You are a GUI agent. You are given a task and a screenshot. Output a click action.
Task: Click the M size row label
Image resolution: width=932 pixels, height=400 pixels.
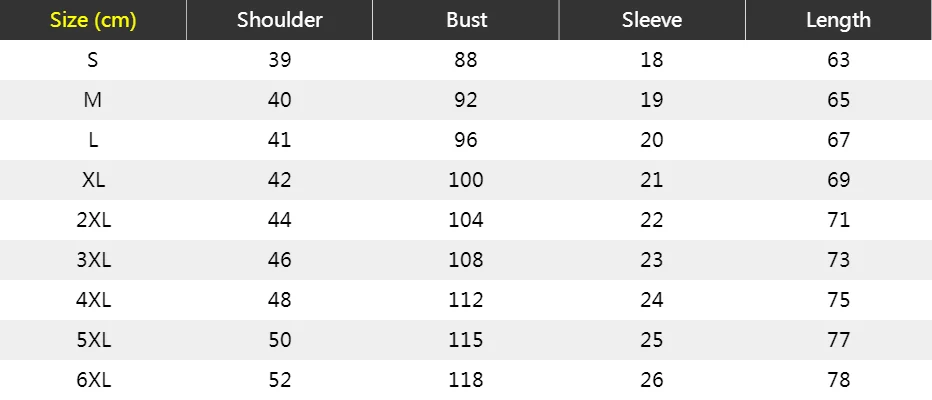(93, 100)
